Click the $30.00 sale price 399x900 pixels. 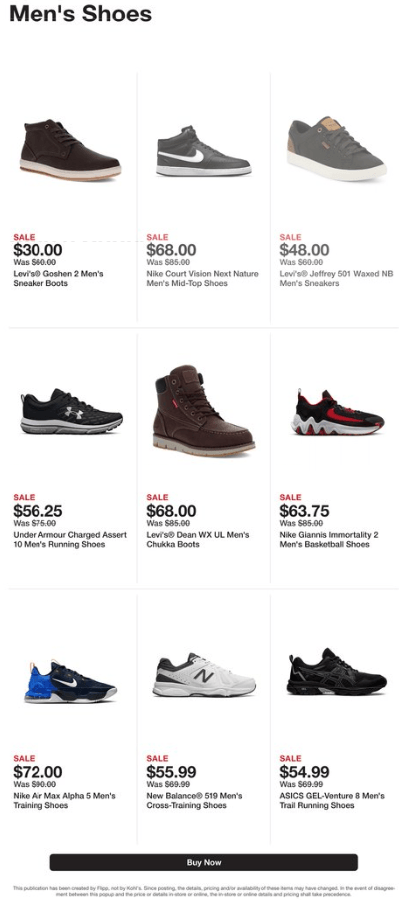coord(38,250)
